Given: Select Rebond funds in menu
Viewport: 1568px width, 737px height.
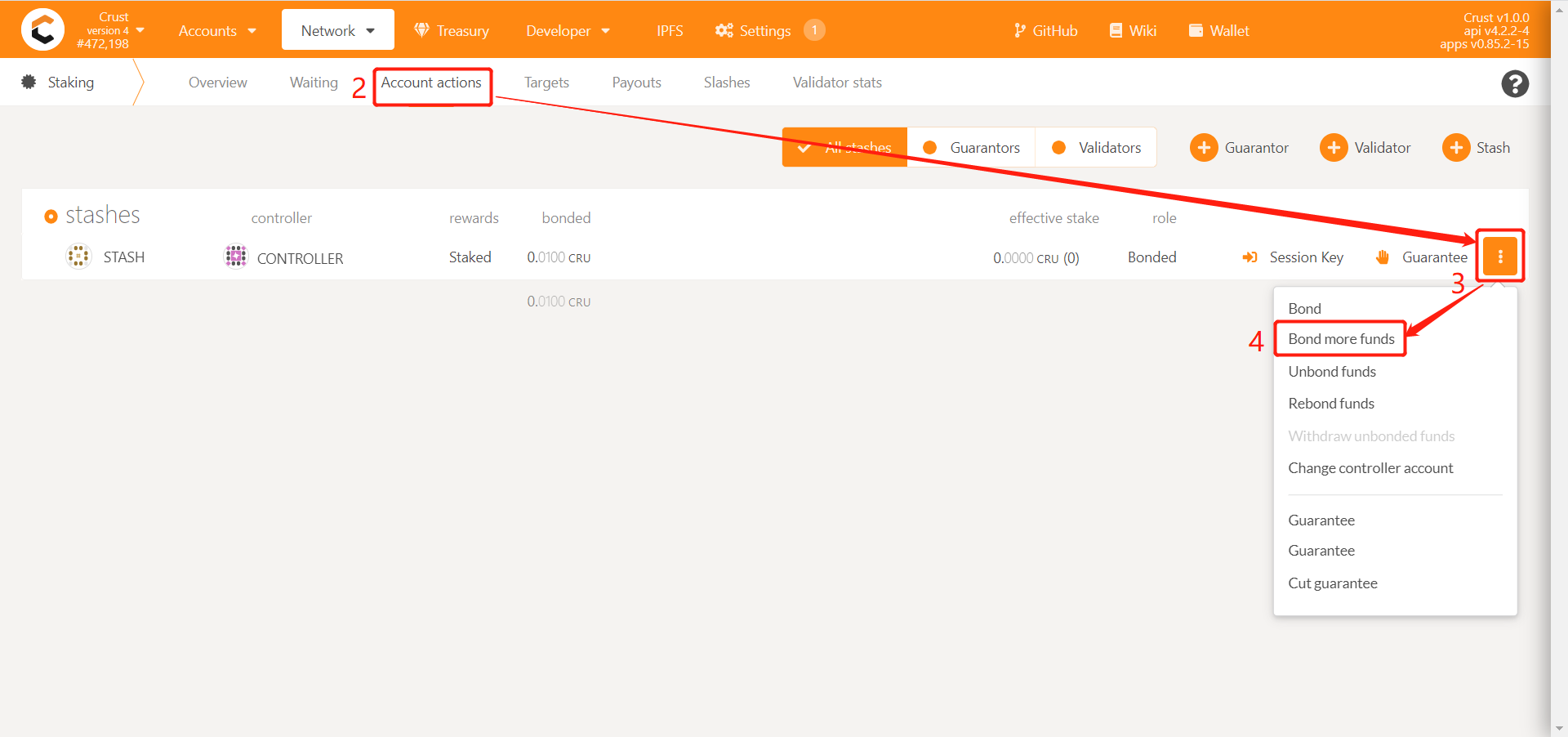Looking at the screenshot, I should (1331, 403).
